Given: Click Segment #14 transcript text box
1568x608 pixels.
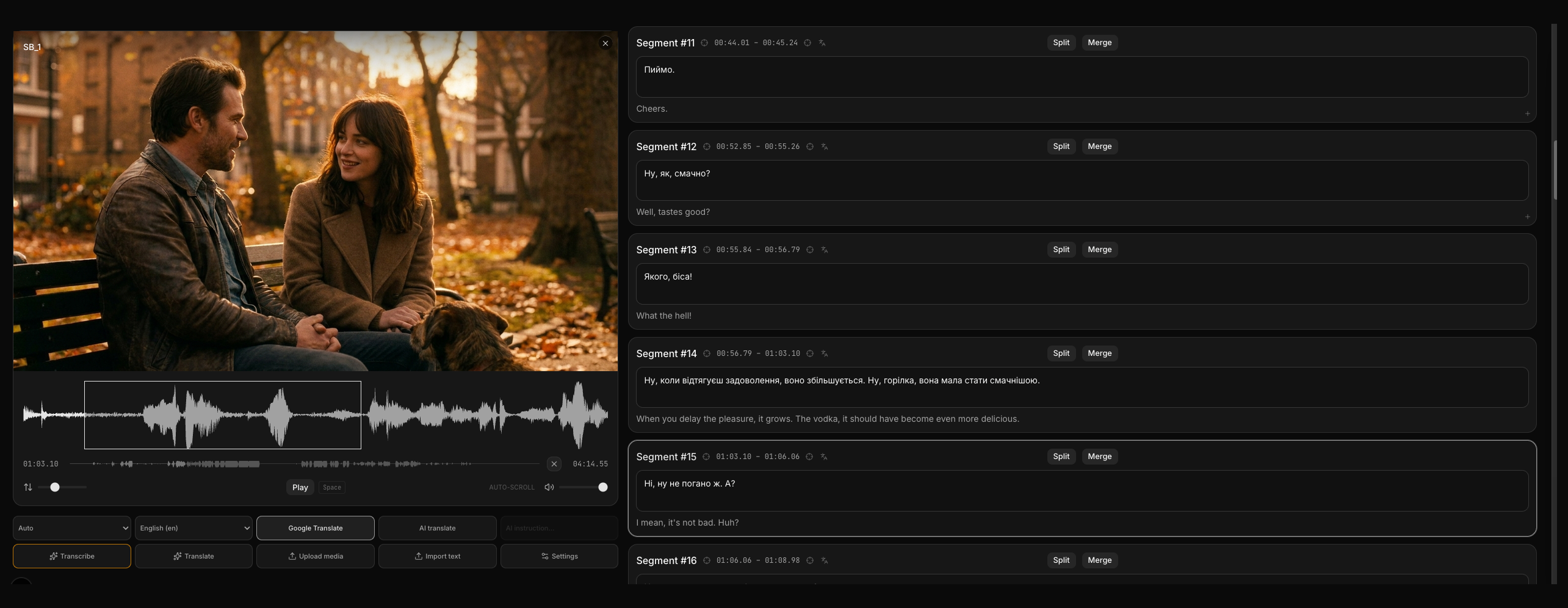Looking at the screenshot, I should pos(1082,387).
